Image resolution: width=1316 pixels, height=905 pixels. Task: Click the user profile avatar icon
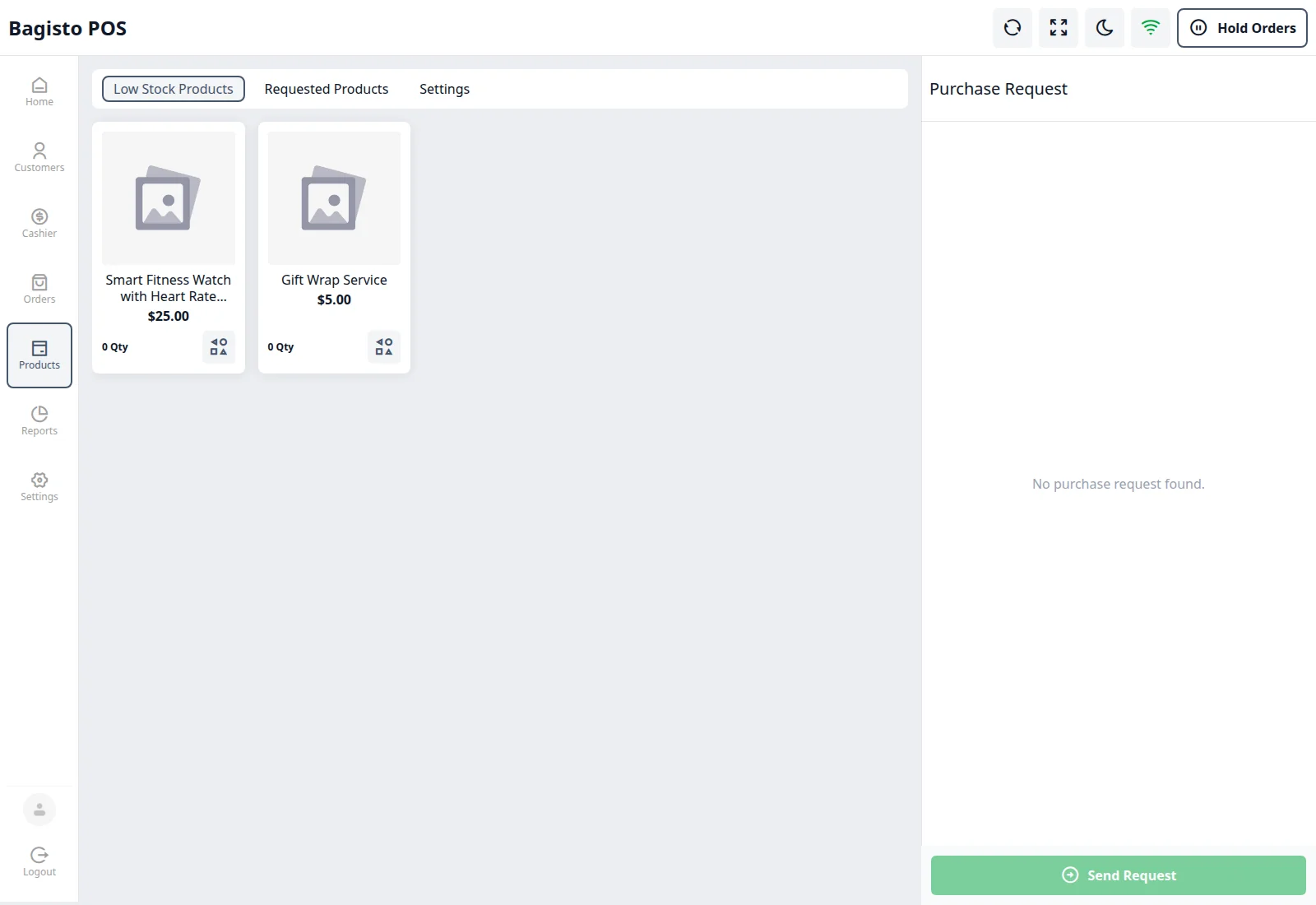(39, 810)
